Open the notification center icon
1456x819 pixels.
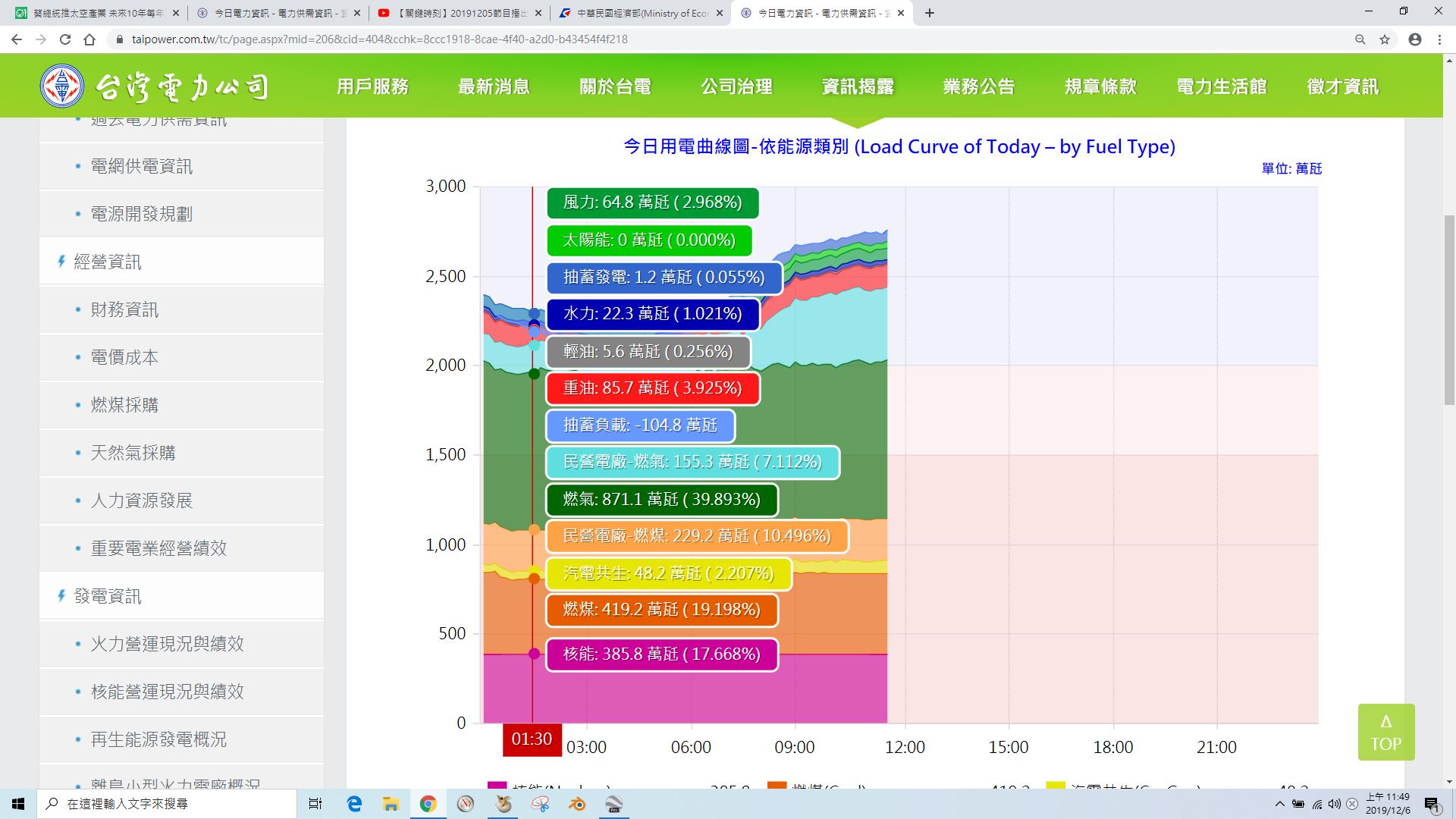pyautogui.click(x=1432, y=804)
